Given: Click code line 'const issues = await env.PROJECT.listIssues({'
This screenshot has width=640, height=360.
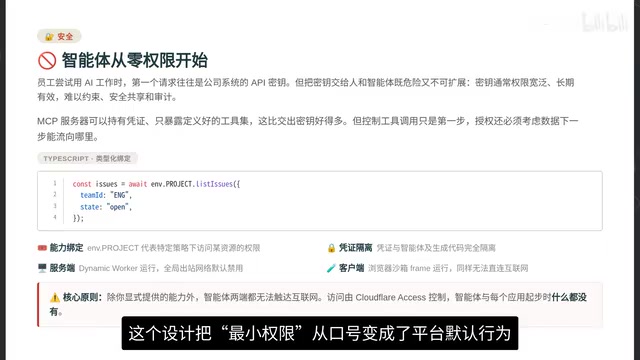Looking at the screenshot, I should 156,184.
